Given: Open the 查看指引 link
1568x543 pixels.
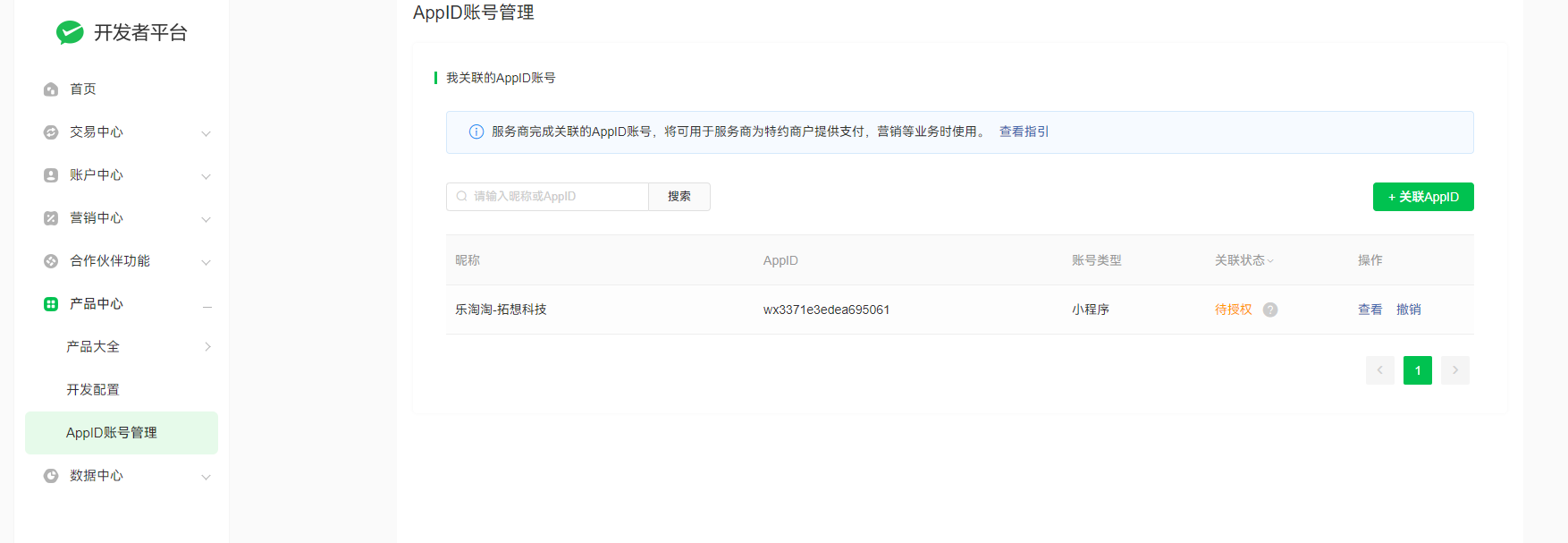Looking at the screenshot, I should pyautogui.click(x=1024, y=132).
